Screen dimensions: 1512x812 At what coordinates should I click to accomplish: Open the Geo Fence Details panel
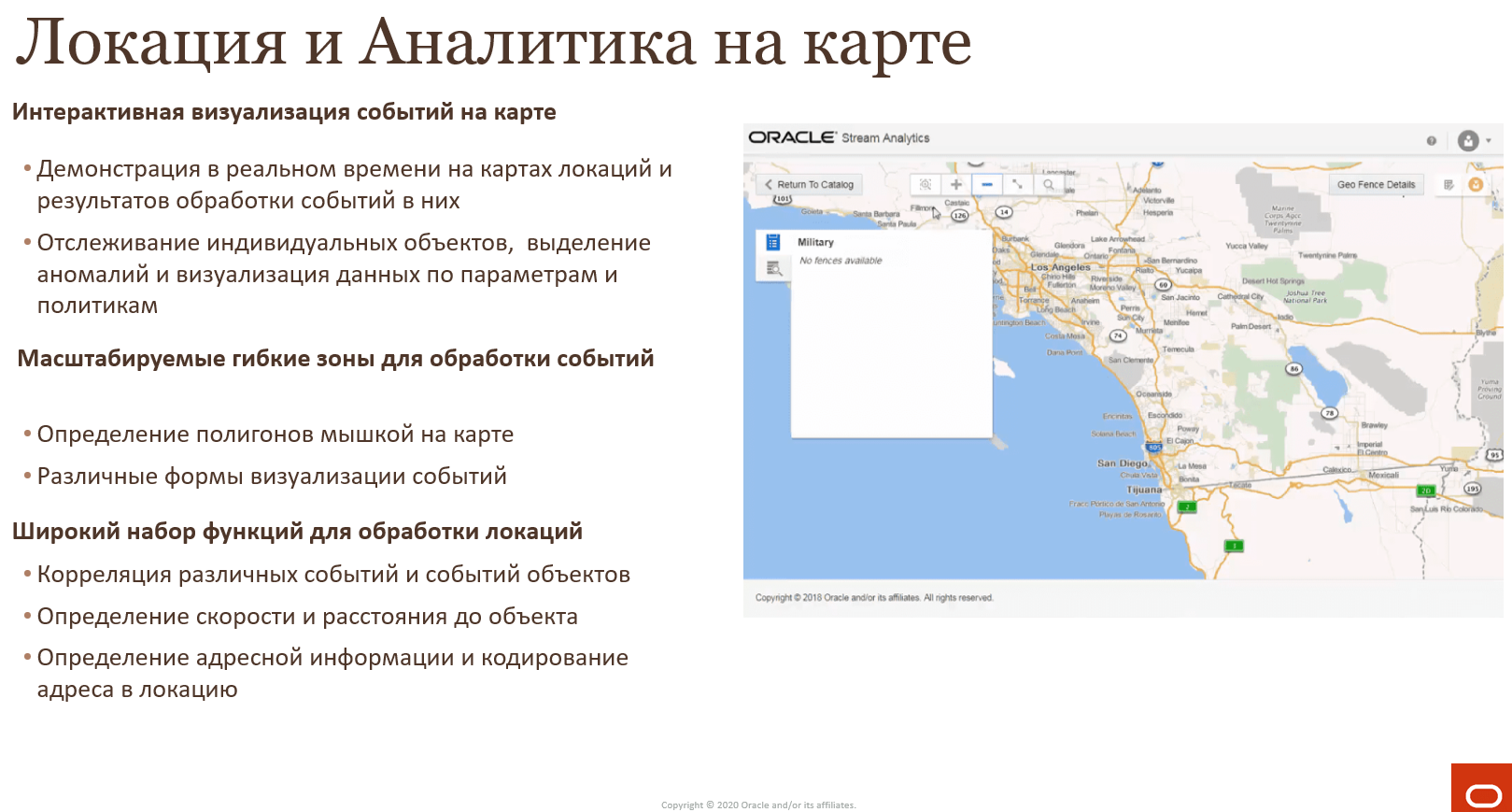[x=1376, y=184]
